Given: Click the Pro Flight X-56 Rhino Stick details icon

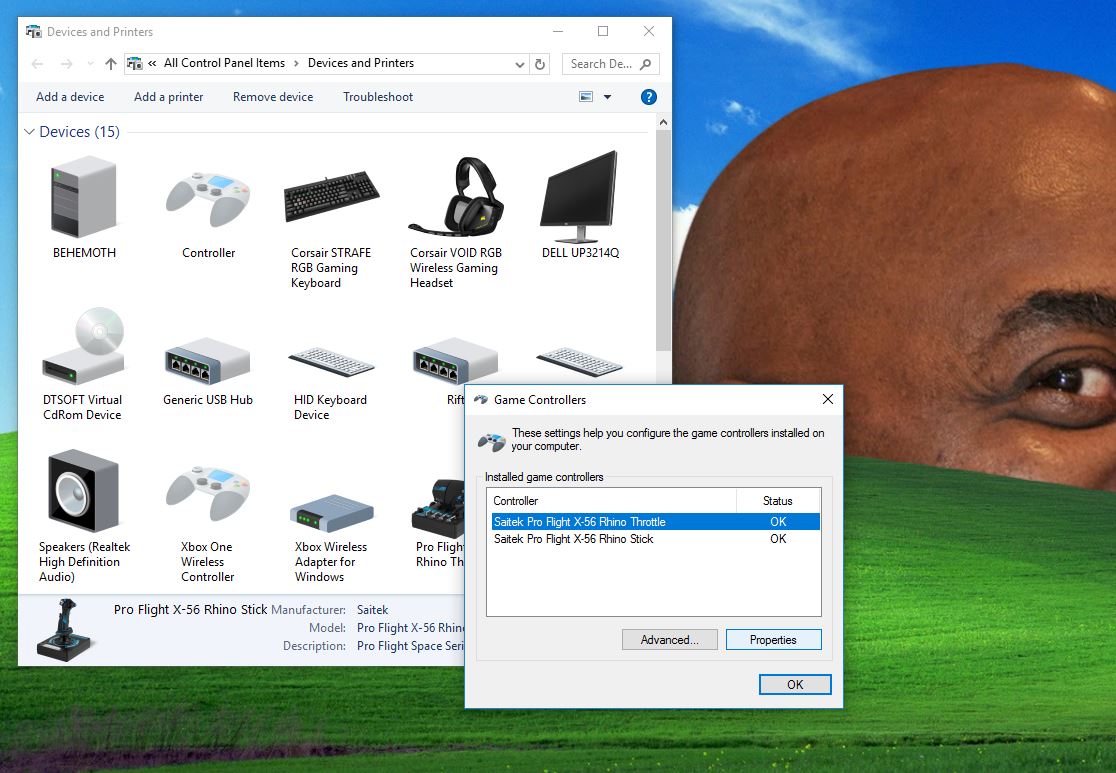Looking at the screenshot, I should pos(65,630).
